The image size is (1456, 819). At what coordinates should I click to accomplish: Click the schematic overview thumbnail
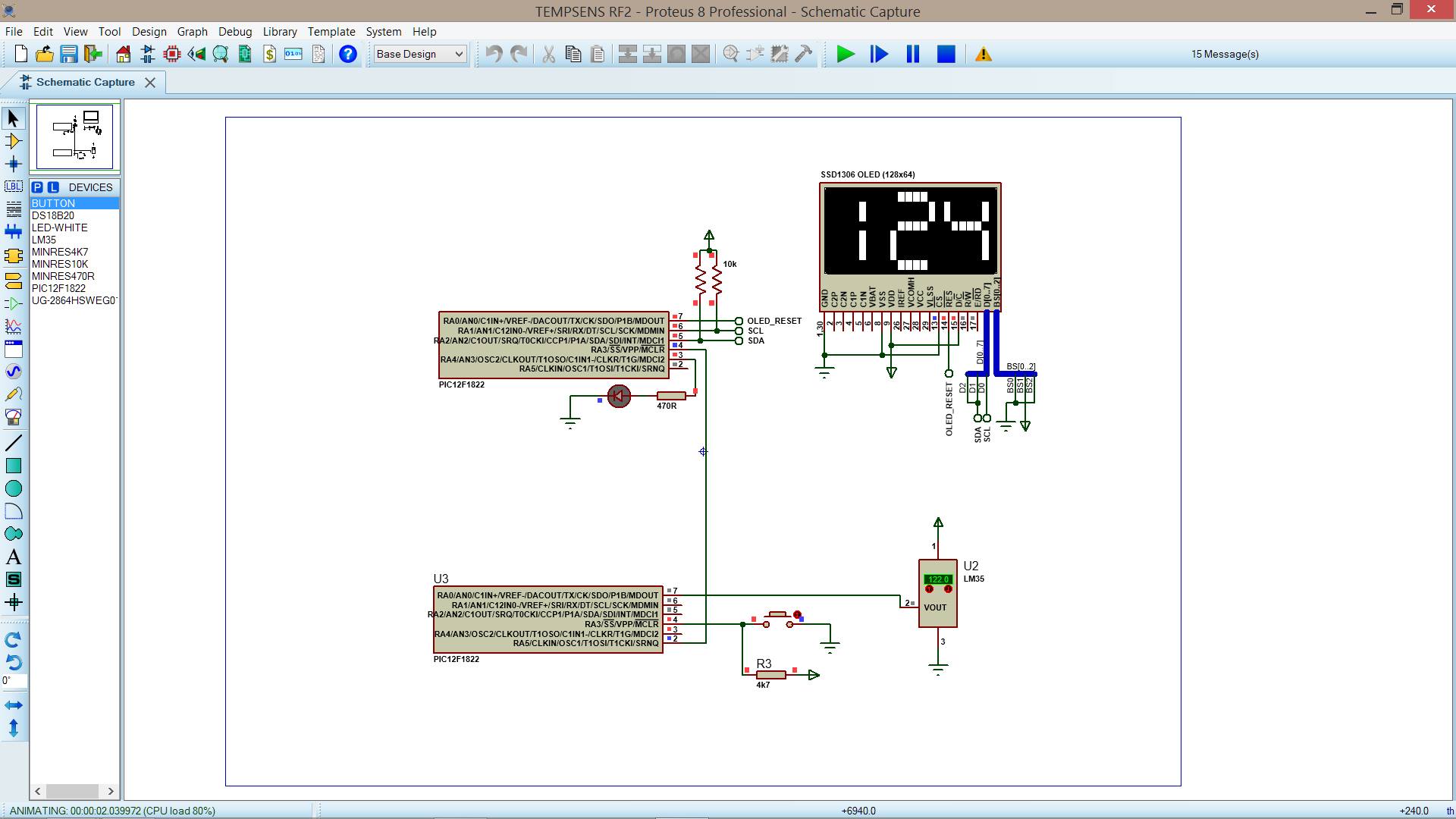click(x=74, y=136)
